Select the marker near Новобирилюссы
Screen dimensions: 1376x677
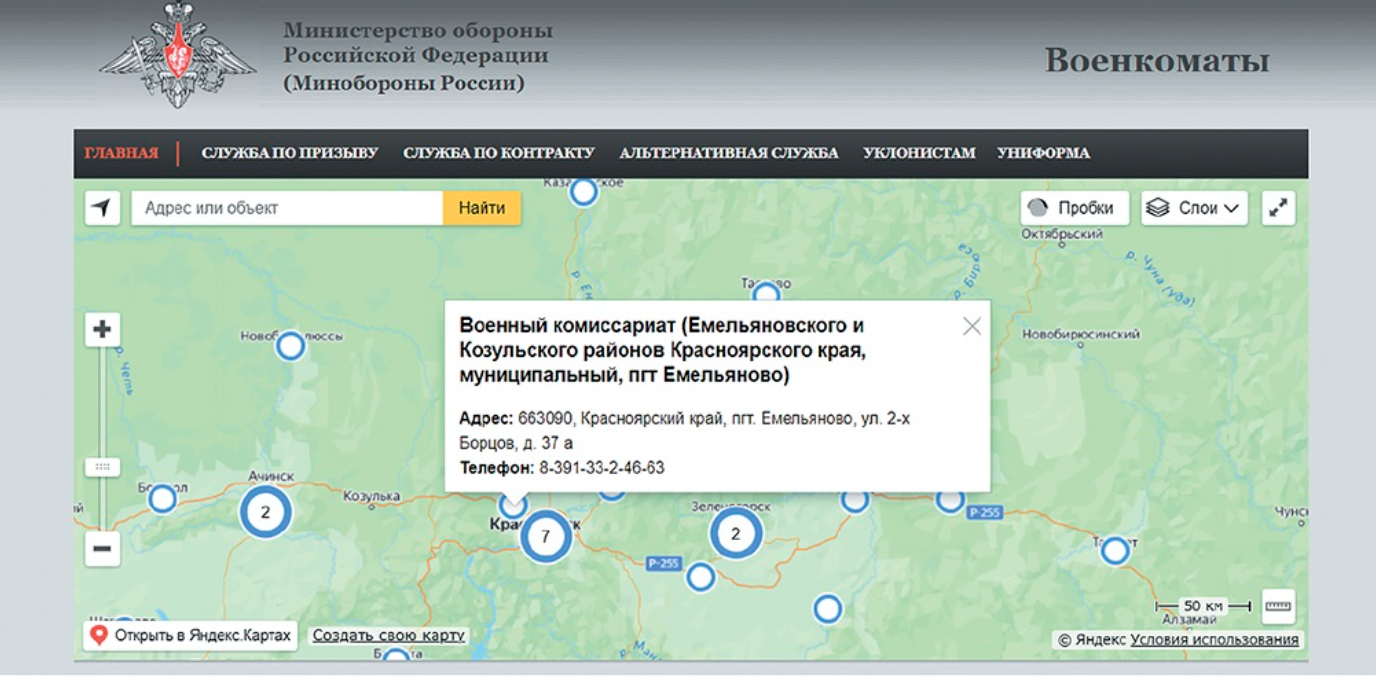tap(290, 346)
